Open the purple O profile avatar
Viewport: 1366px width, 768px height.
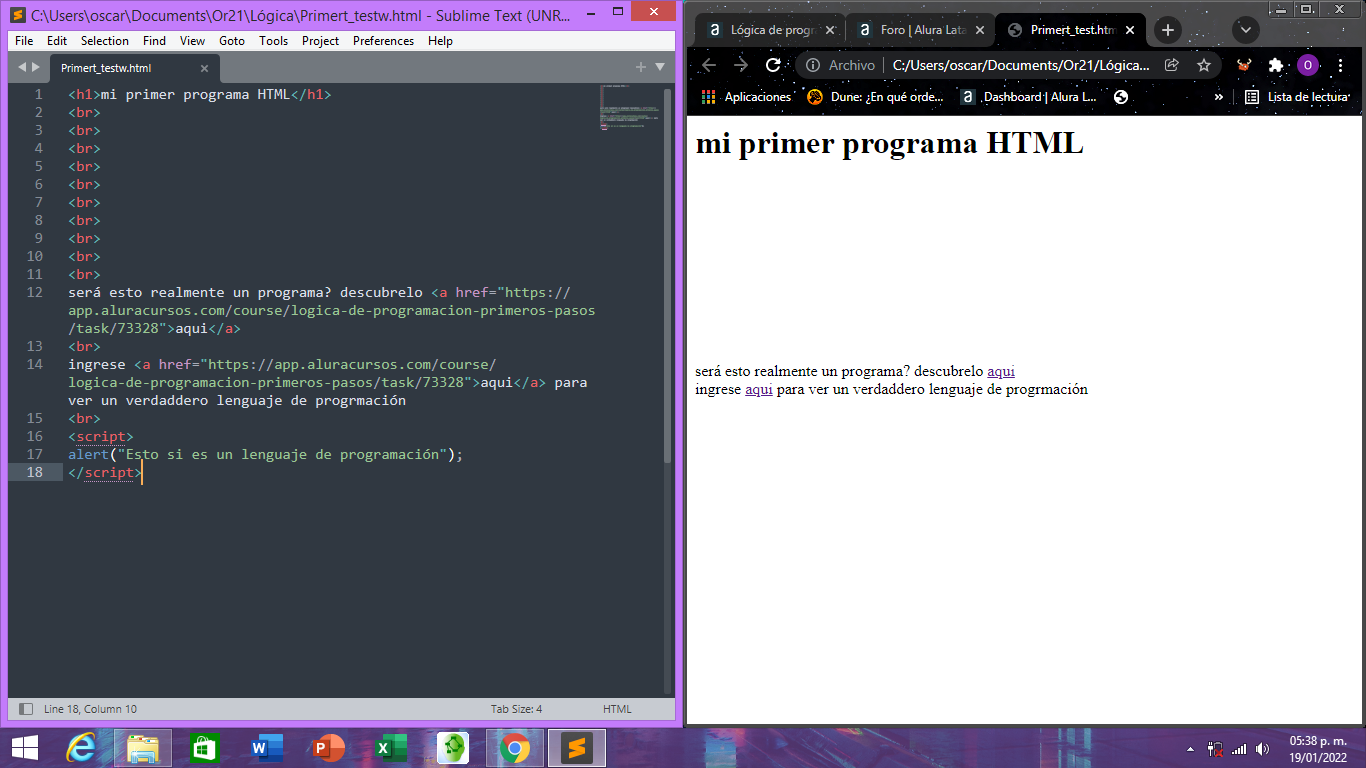[1308, 65]
